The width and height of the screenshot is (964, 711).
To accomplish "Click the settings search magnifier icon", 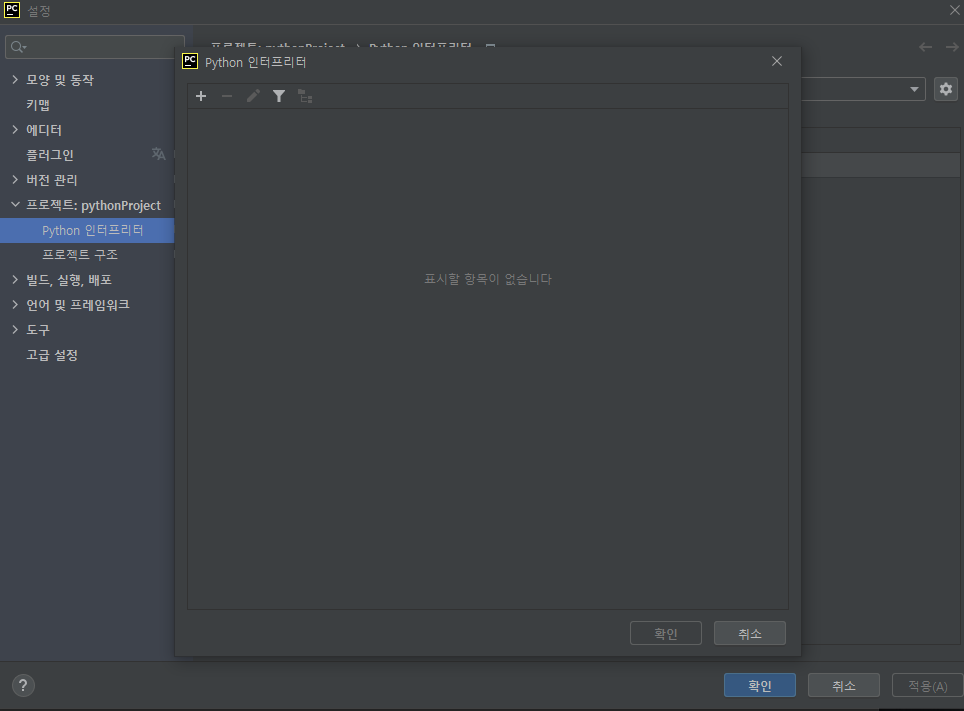I will (18, 47).
